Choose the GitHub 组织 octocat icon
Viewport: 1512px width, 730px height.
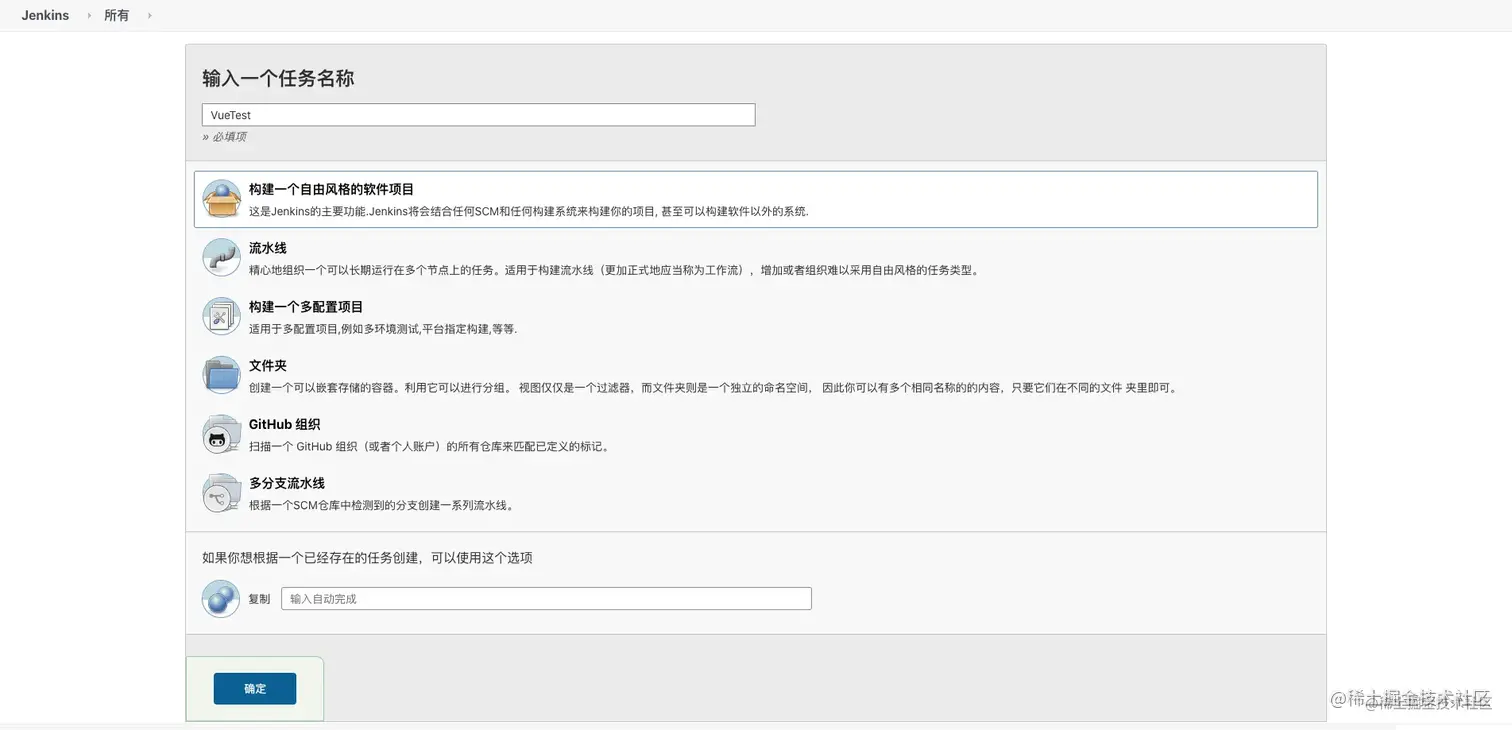[x=221, y=434]
